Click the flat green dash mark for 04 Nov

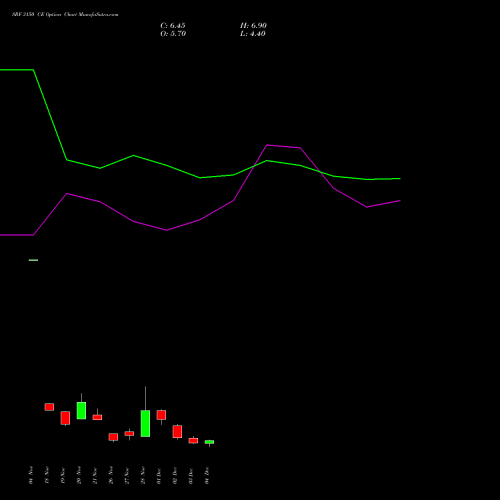pyautogui.click(x=33, y=260)
